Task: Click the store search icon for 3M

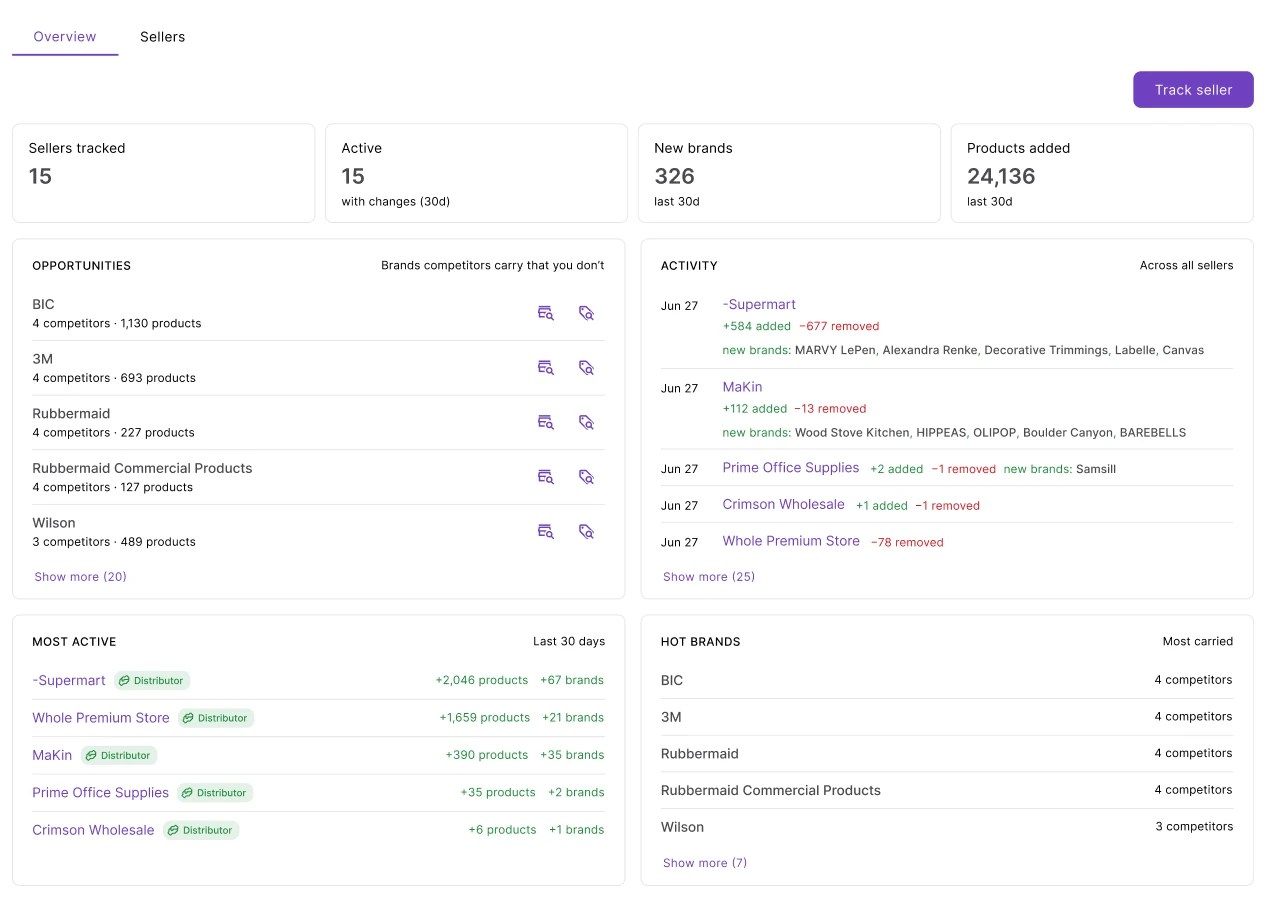Action: (545, 368)
